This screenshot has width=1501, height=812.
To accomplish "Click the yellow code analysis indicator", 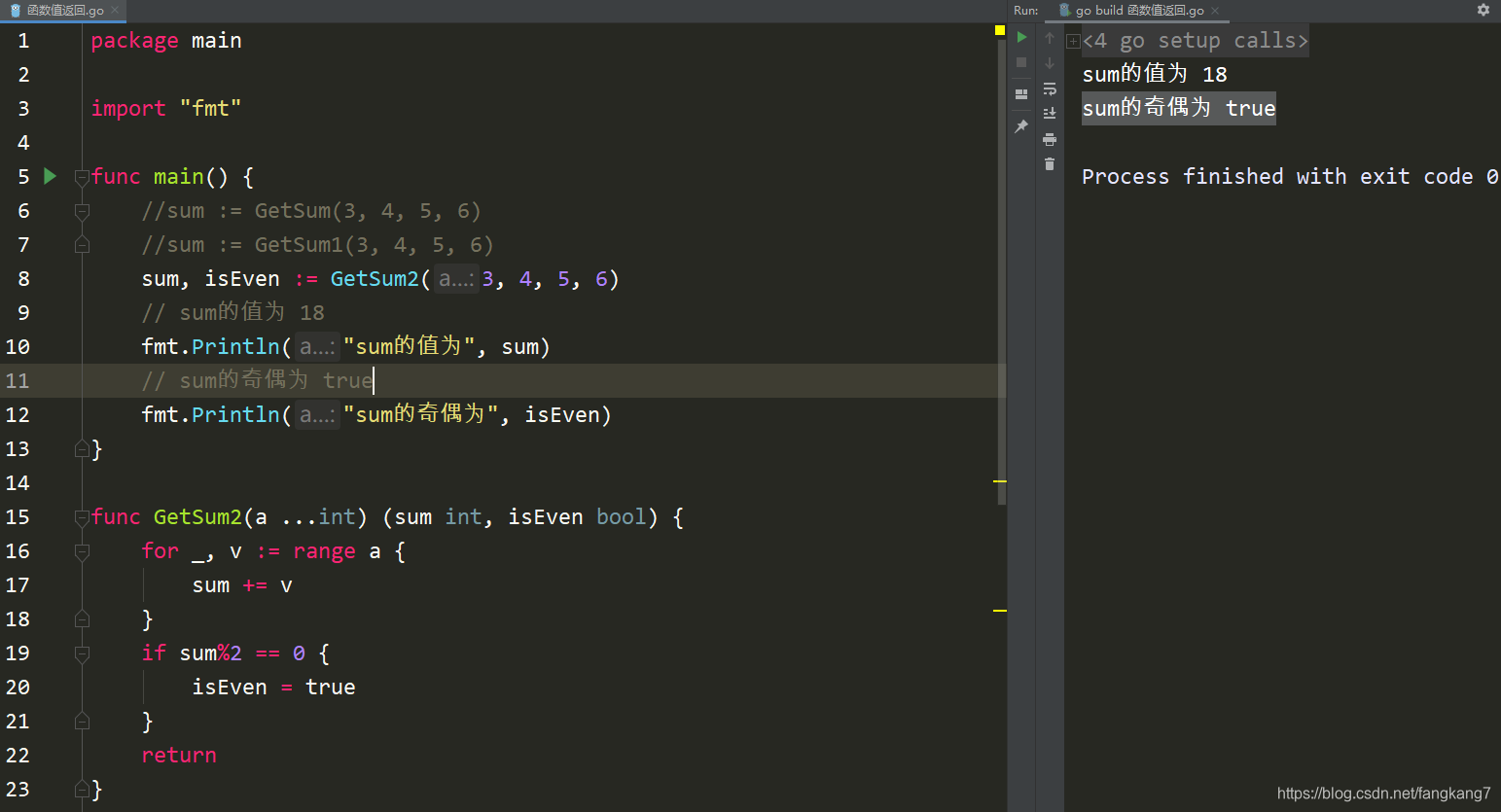I will (x=999, y=30).
